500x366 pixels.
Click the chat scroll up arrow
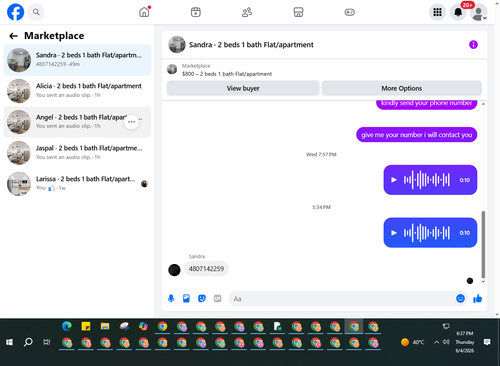click(483, 104)
